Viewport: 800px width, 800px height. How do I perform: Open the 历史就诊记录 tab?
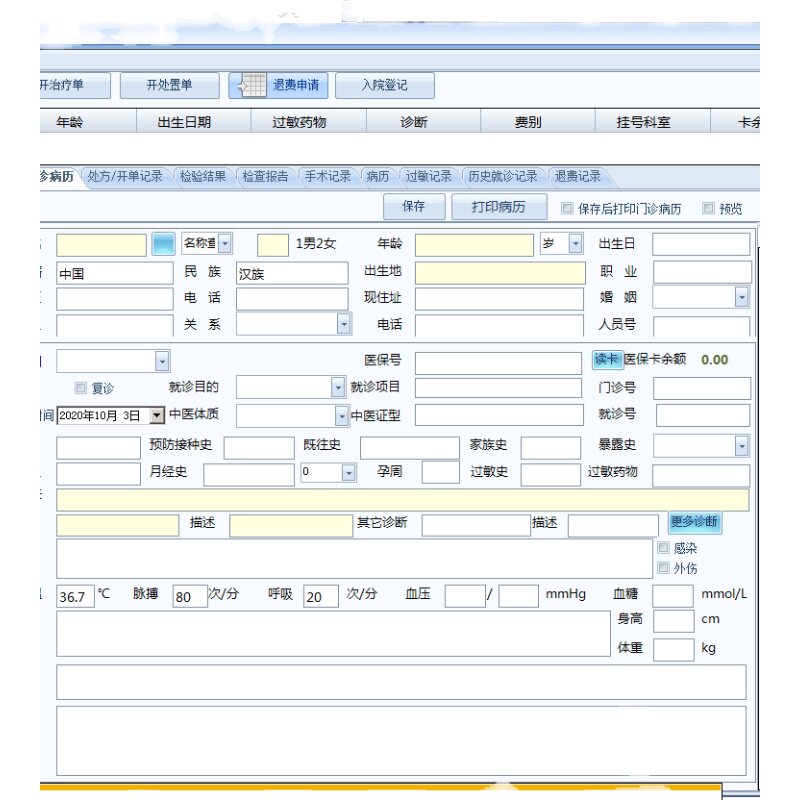tap(503, 177)
